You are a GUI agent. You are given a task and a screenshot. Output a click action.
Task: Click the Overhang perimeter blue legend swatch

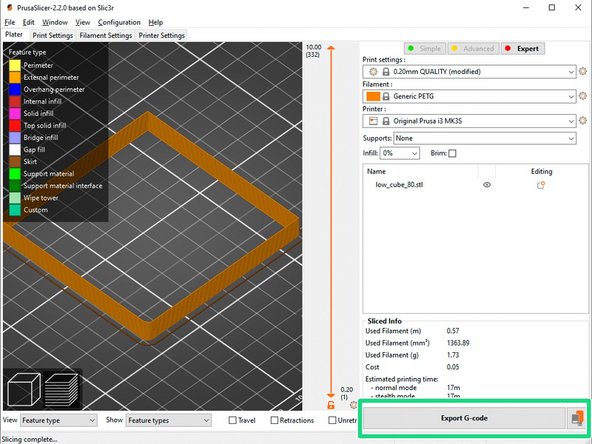[15, 89]
